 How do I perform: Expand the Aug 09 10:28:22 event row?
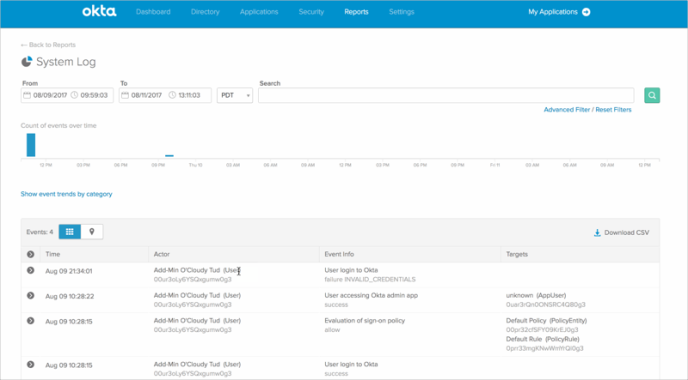tap(30, 295)
